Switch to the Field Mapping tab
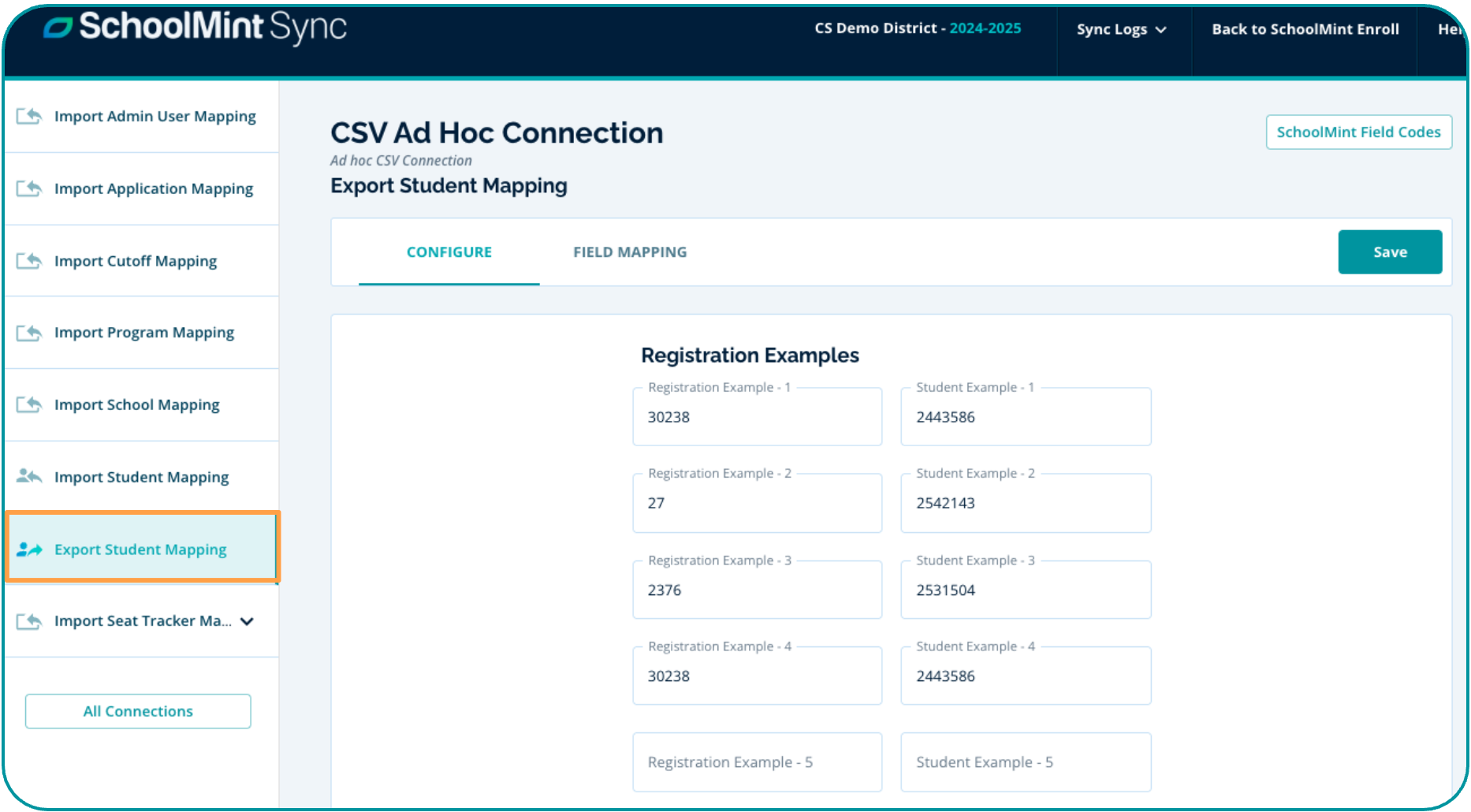The image size is (1471, 812). coord(629,252)
